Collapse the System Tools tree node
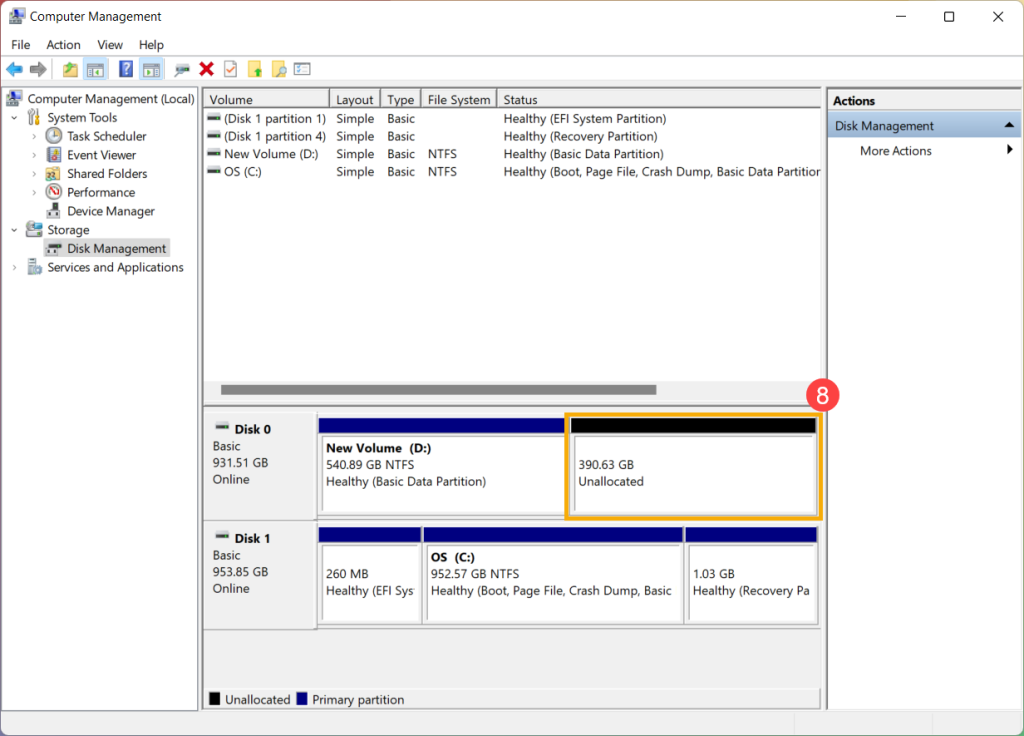1024x736 pixels. point(14,118)
